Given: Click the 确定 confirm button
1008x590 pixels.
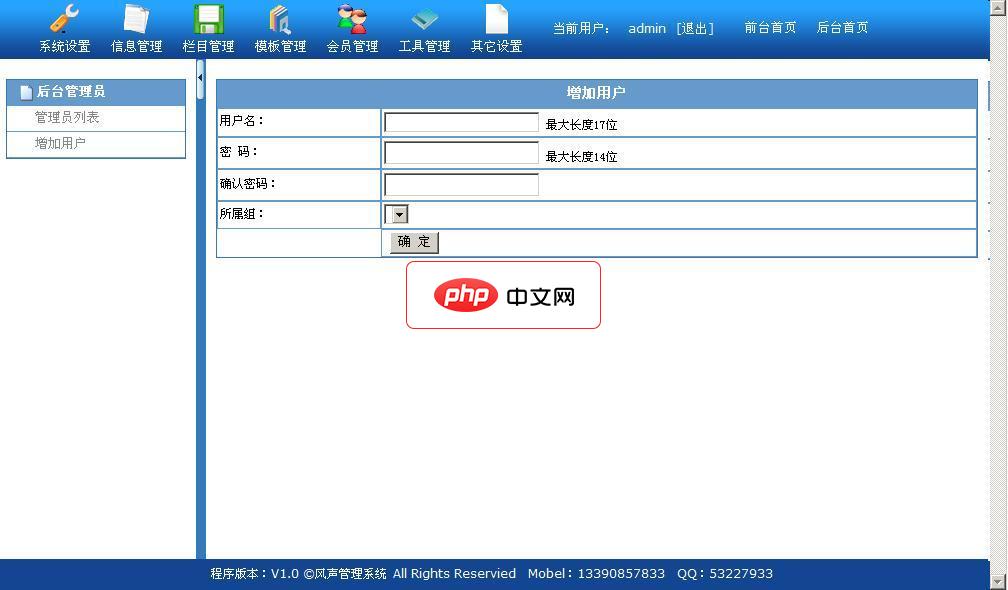Looking at the screenshot, I should pos(412,241).
